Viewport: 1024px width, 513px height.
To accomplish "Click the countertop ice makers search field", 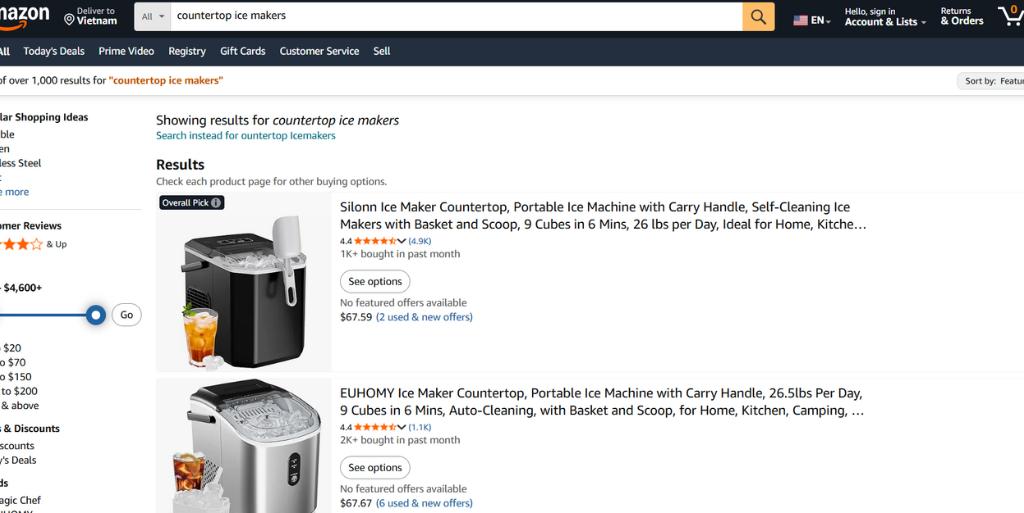I will point(455,16).
